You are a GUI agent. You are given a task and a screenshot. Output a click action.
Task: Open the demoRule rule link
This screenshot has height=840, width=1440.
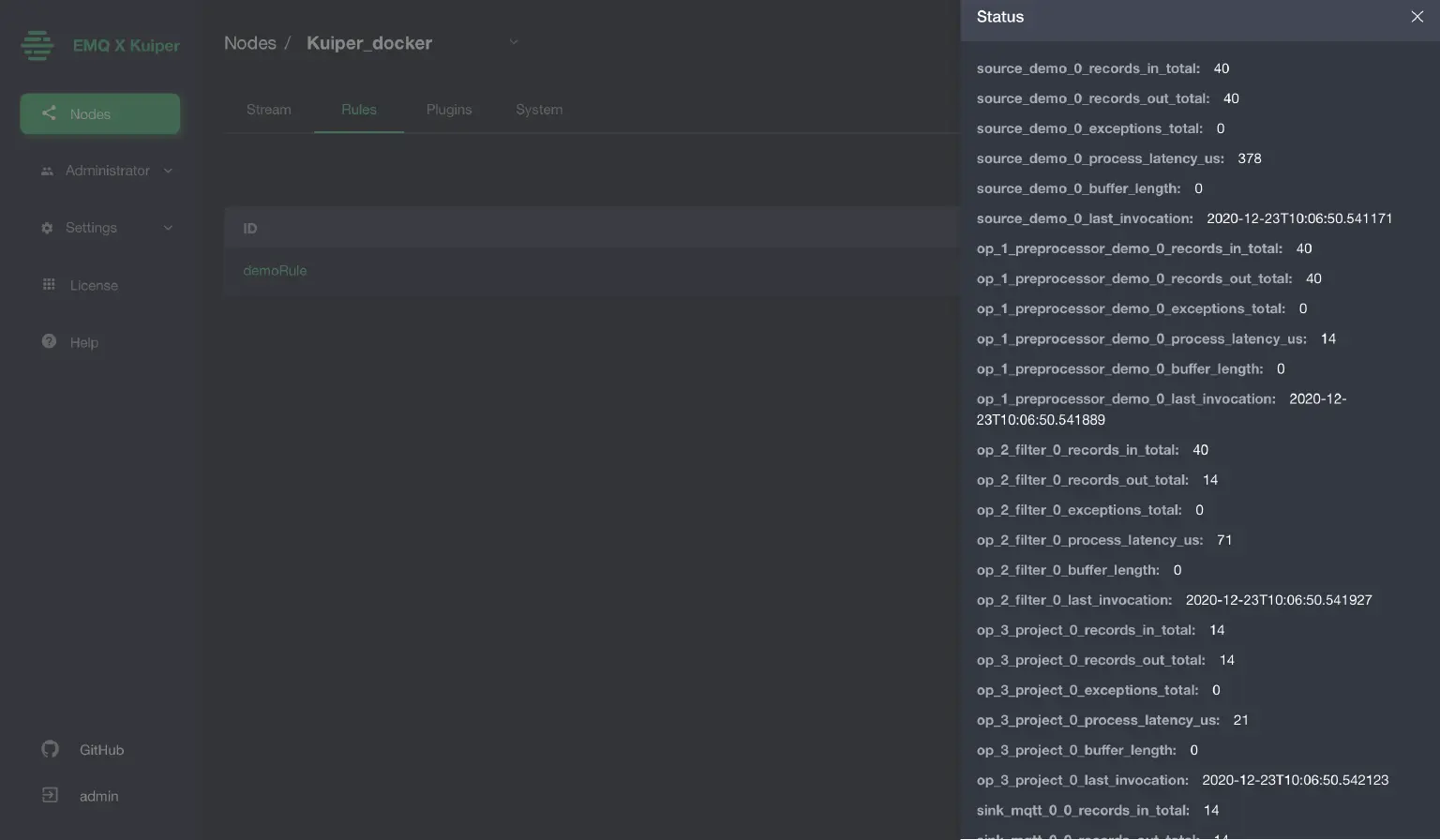coord(275,270)
